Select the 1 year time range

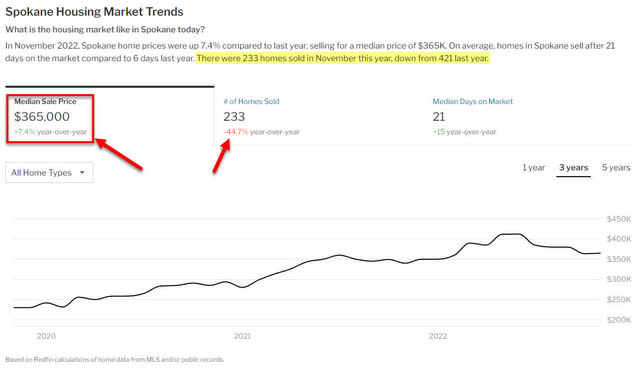(533, 168)
